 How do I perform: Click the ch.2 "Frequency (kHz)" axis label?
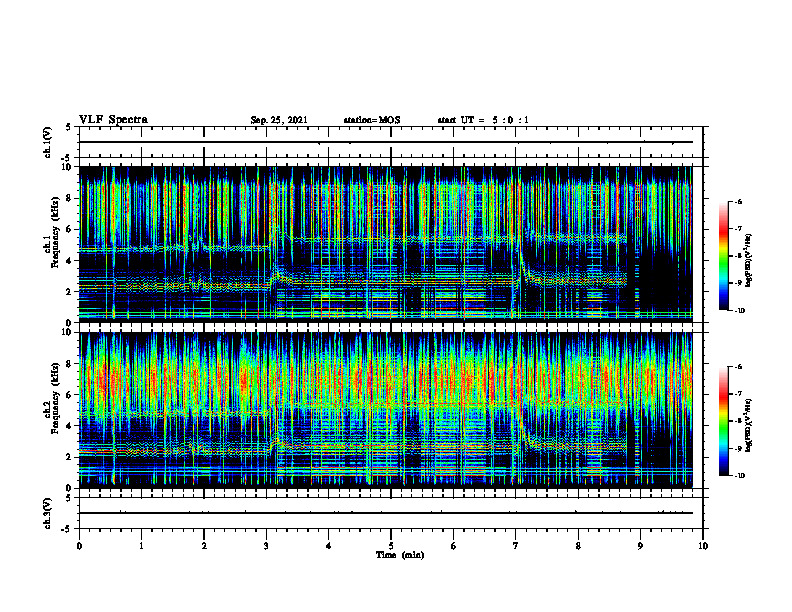pyautogui.click(x=56, y=397)
